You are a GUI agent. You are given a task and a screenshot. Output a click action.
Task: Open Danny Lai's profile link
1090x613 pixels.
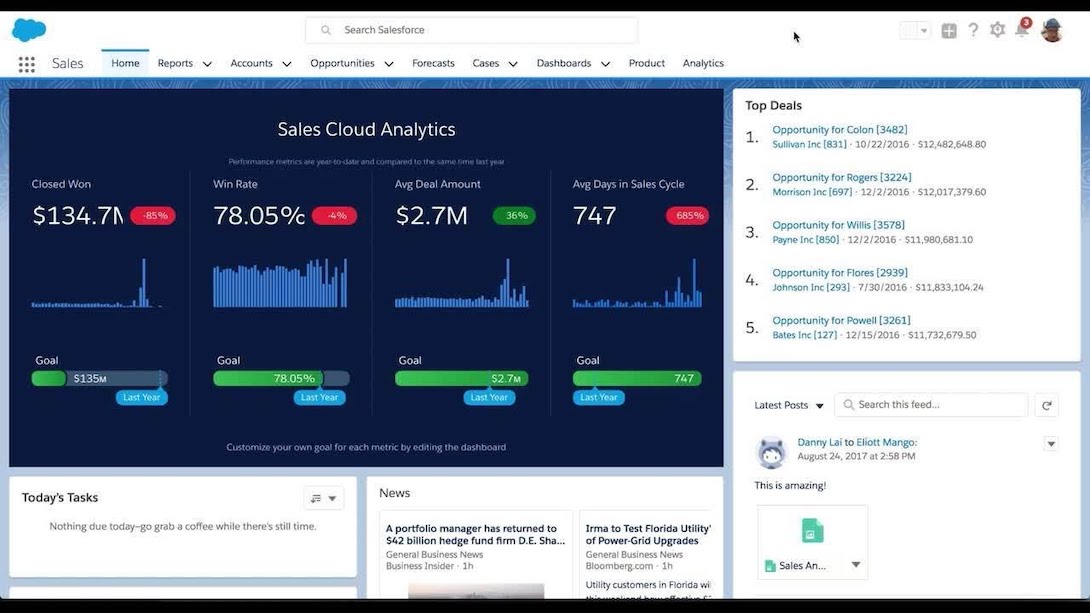819,443
